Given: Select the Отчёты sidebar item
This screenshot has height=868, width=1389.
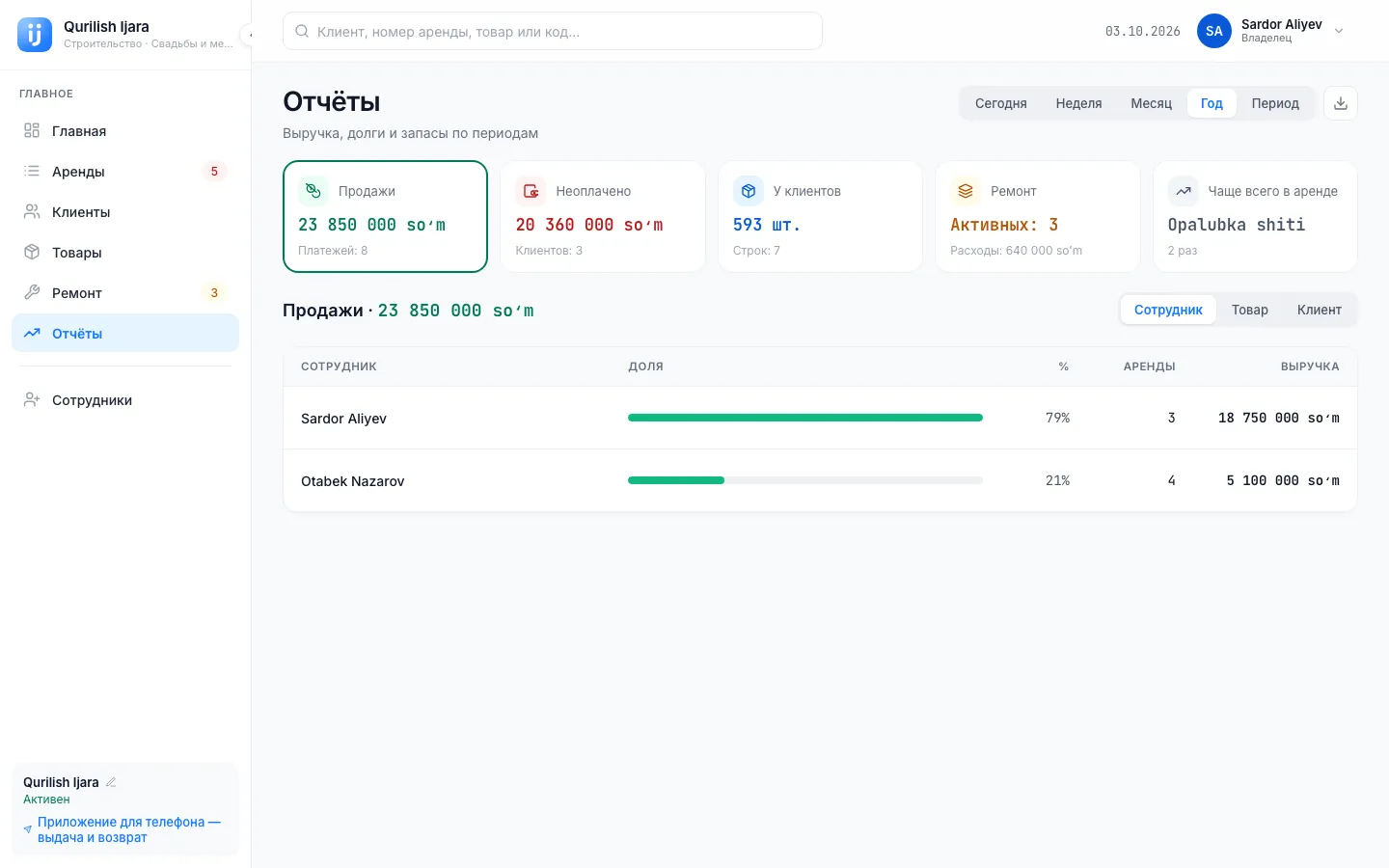Looking at the screenshot, I should 125,333.
